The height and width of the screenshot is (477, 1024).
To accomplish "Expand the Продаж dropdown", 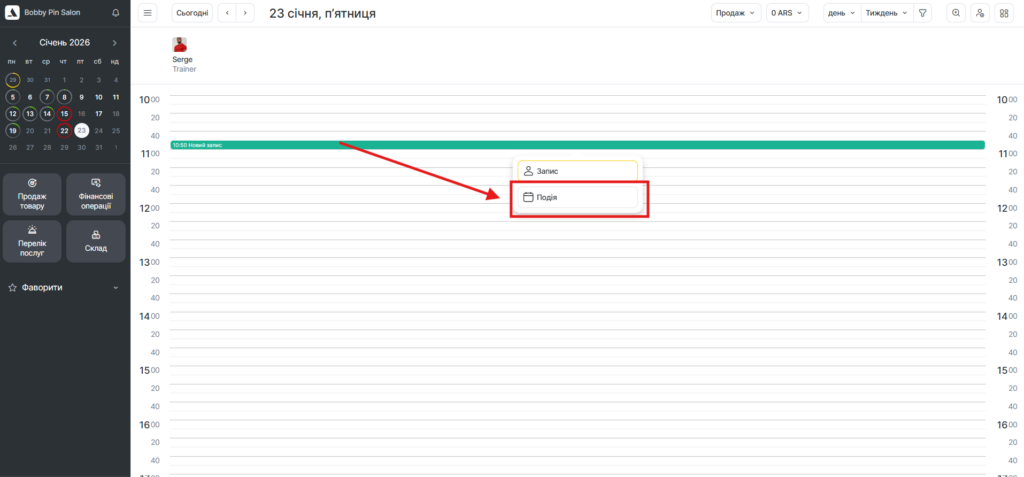I will click(735, 13).
